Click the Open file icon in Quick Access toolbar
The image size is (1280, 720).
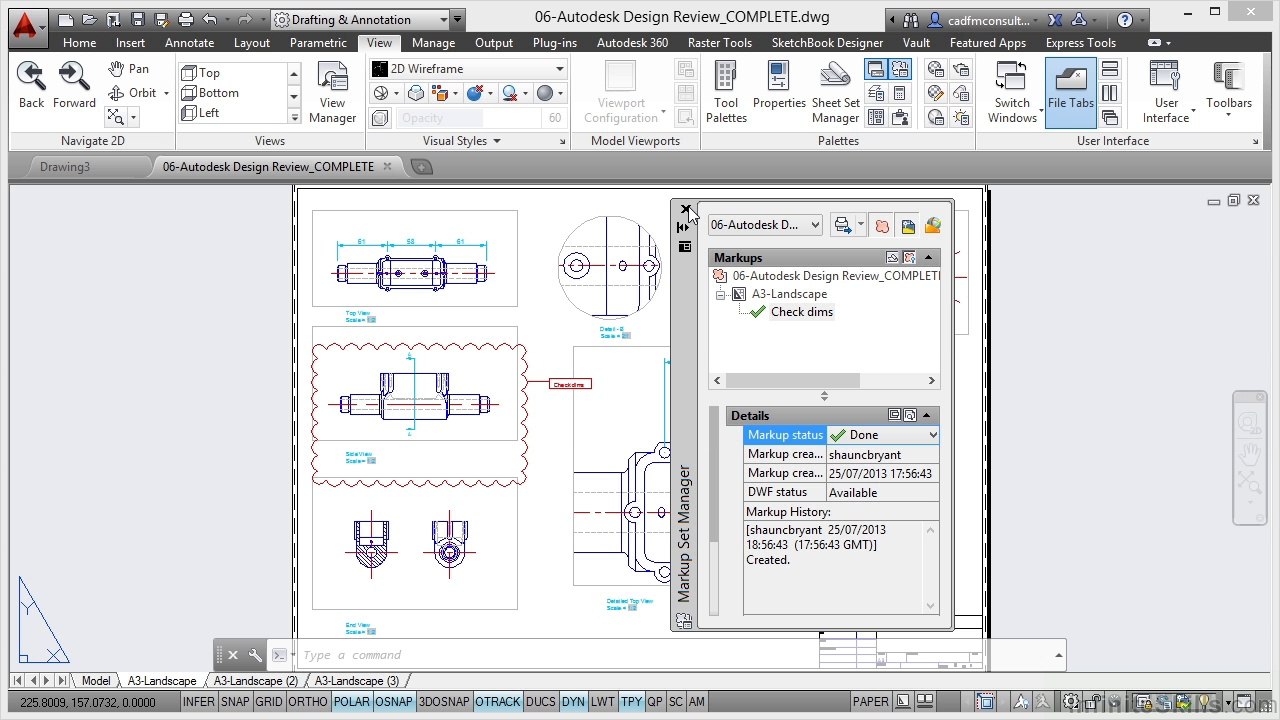[x=89, y=20]
